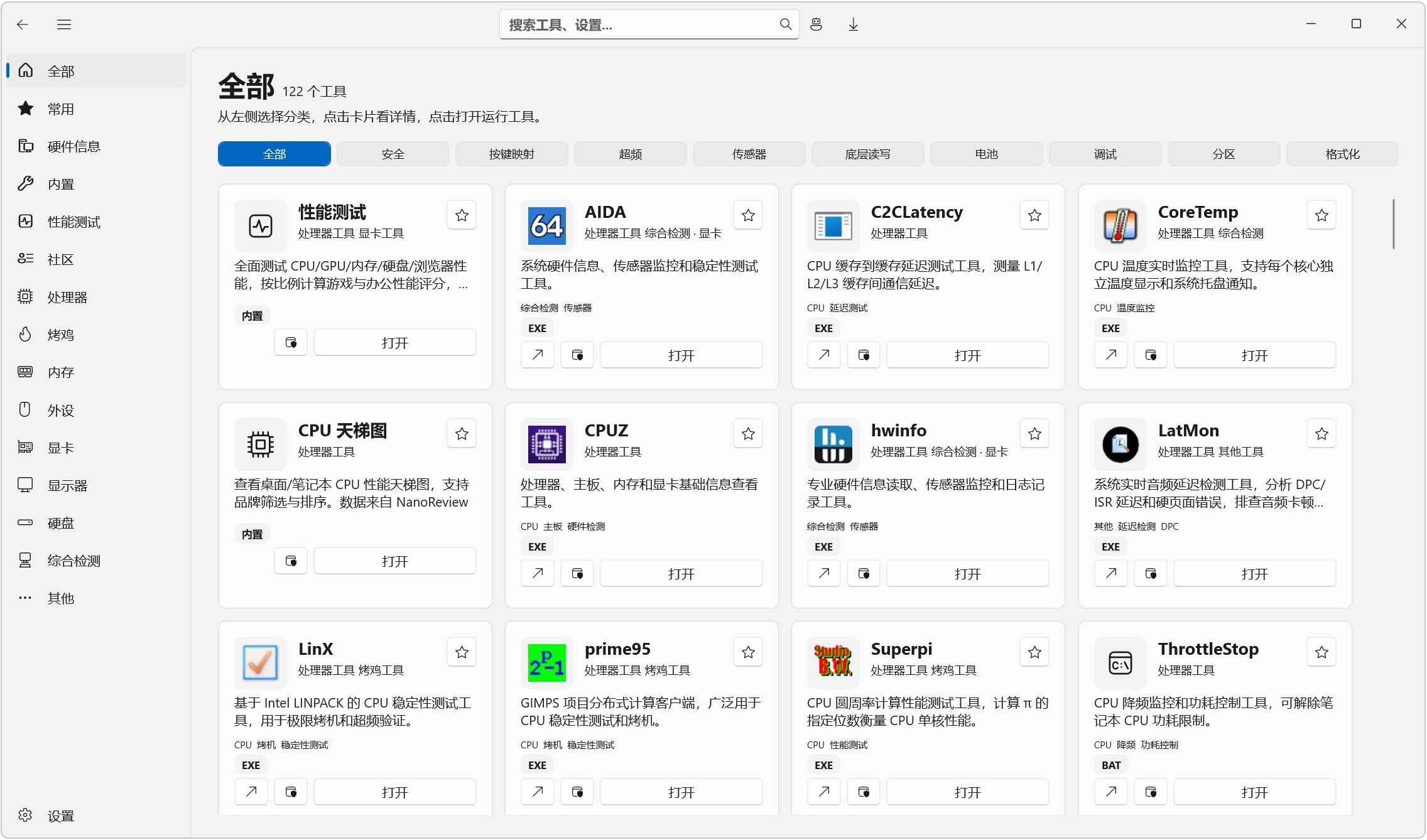This screenshot has width=1427, height=840.
Task: Select the 电池 filter tab
Action: (x=987, y=154)
